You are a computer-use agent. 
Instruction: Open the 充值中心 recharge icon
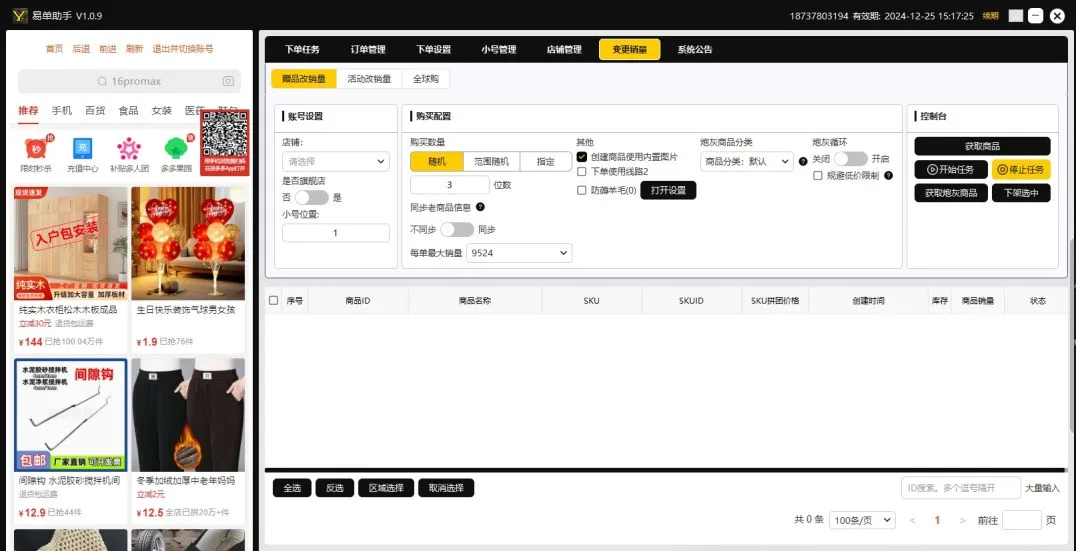point(82,150)
